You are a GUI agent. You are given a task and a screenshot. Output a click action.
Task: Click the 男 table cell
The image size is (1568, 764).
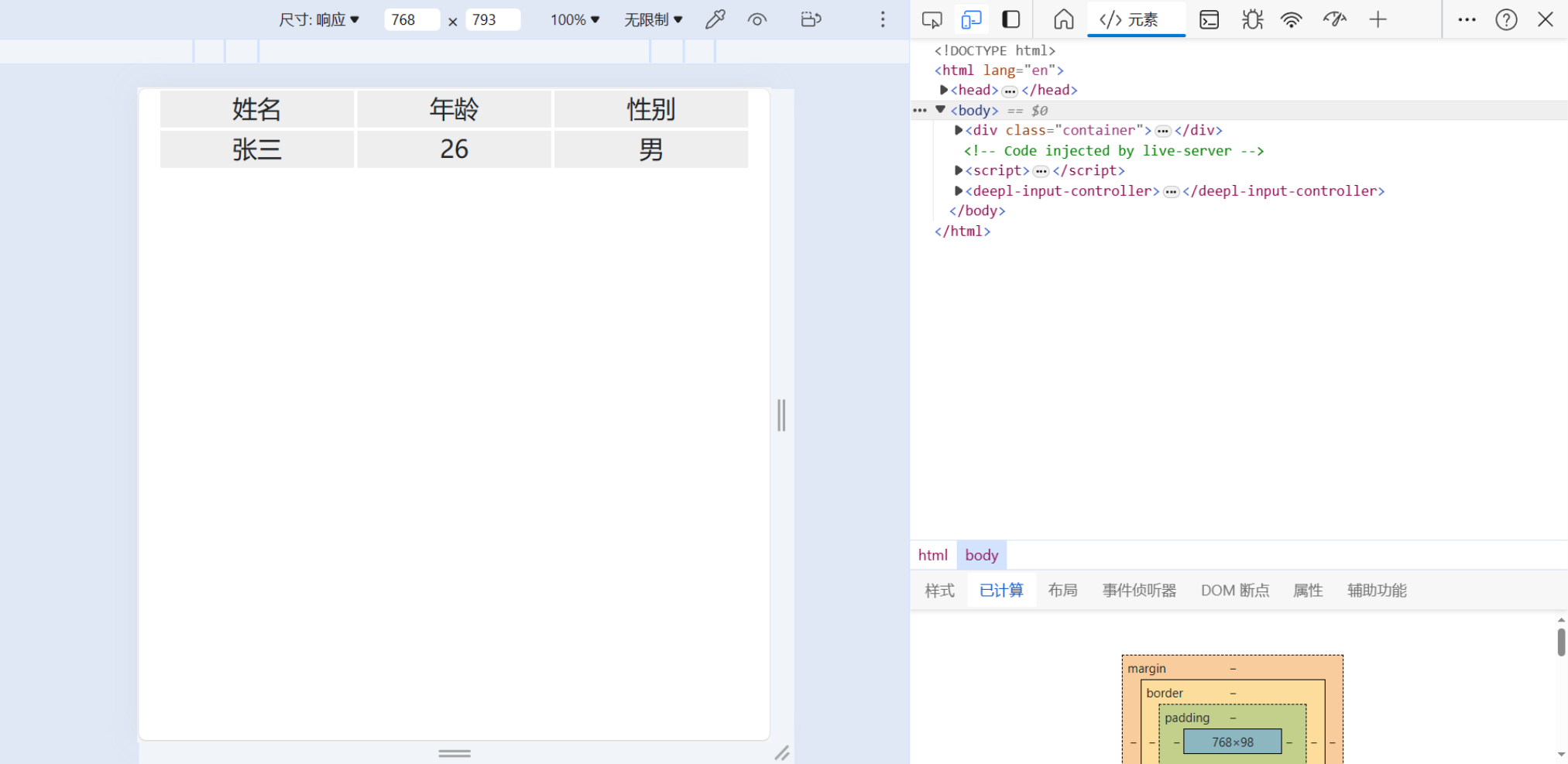(x=651, y=149)
